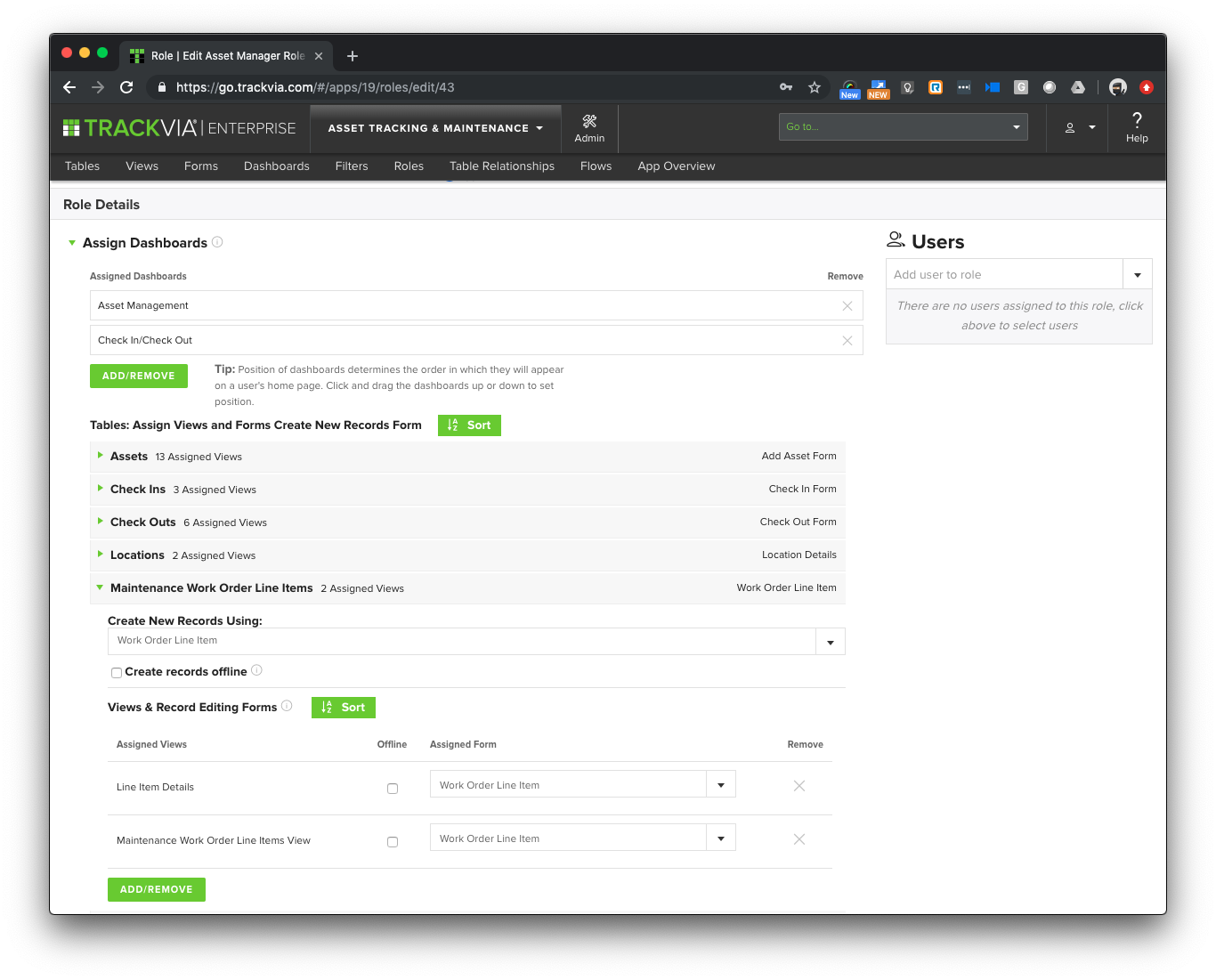Open the Dashboards menu
Viewport: 1216px width, 980px height.
click(x=277, y=166)
